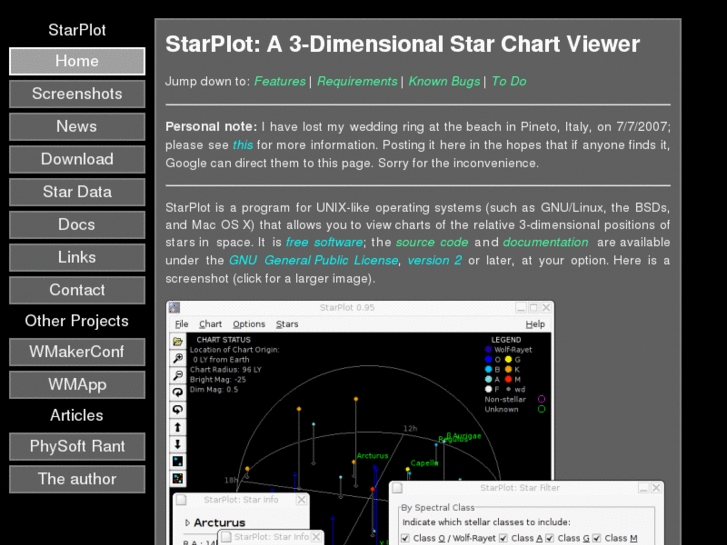Jump to the Requirements section
Viewport: 727px width, 545px height.
coord(357,81)
